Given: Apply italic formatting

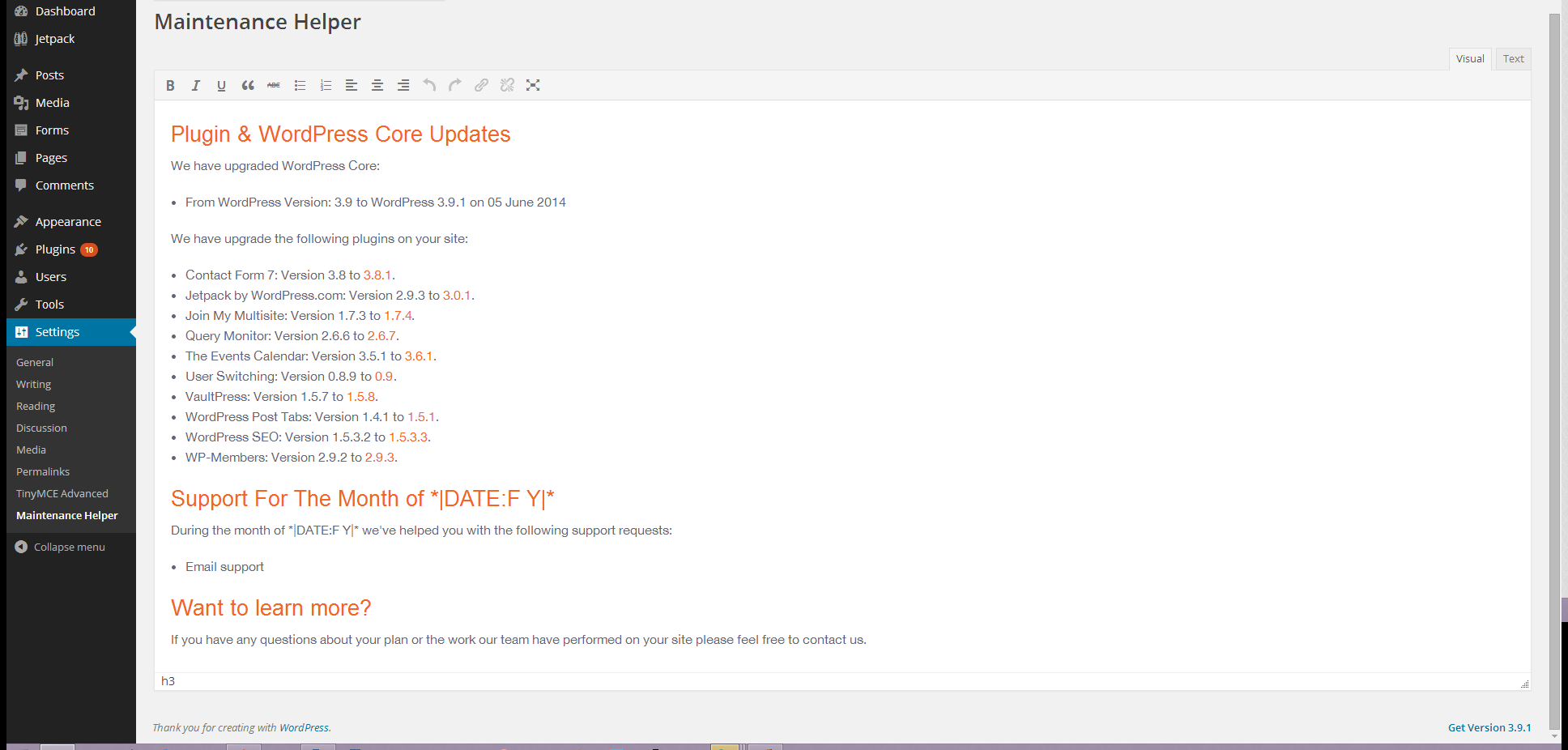Looking at the screenshot, I should (196, 85).
